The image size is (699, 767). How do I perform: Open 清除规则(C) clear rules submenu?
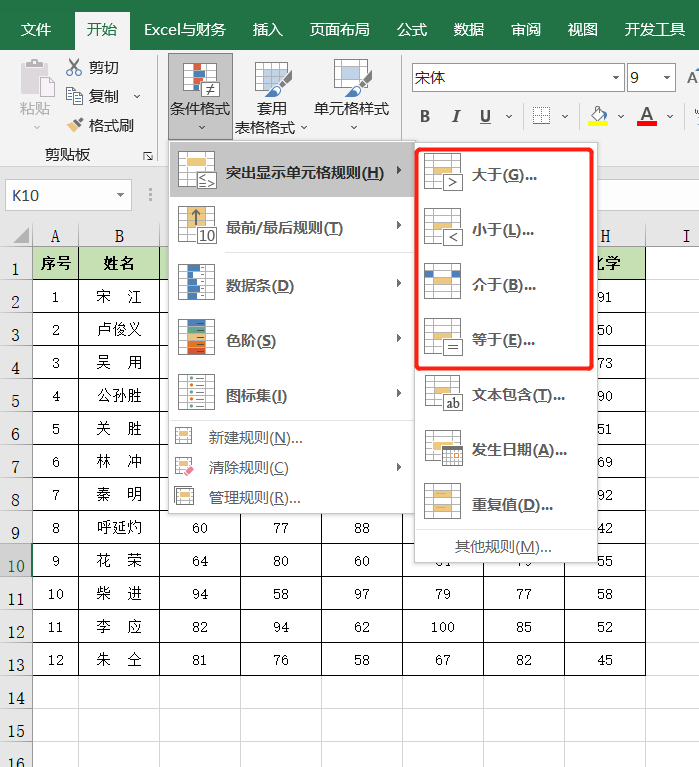point(292,468)
